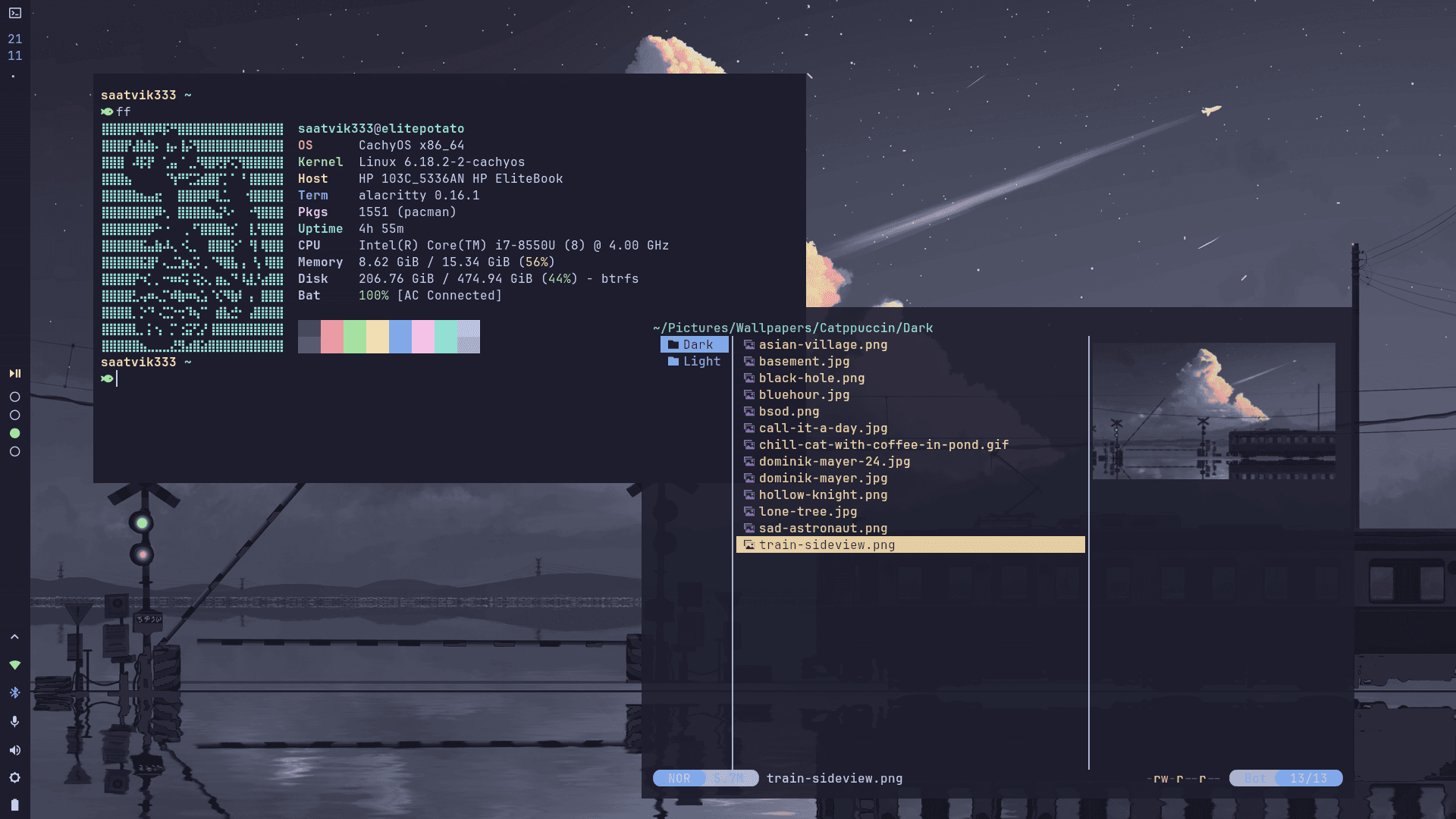Click the play/pause media icon in the sidebar
The height and width of the screenshot is (819, 1456).
[14, 373]
